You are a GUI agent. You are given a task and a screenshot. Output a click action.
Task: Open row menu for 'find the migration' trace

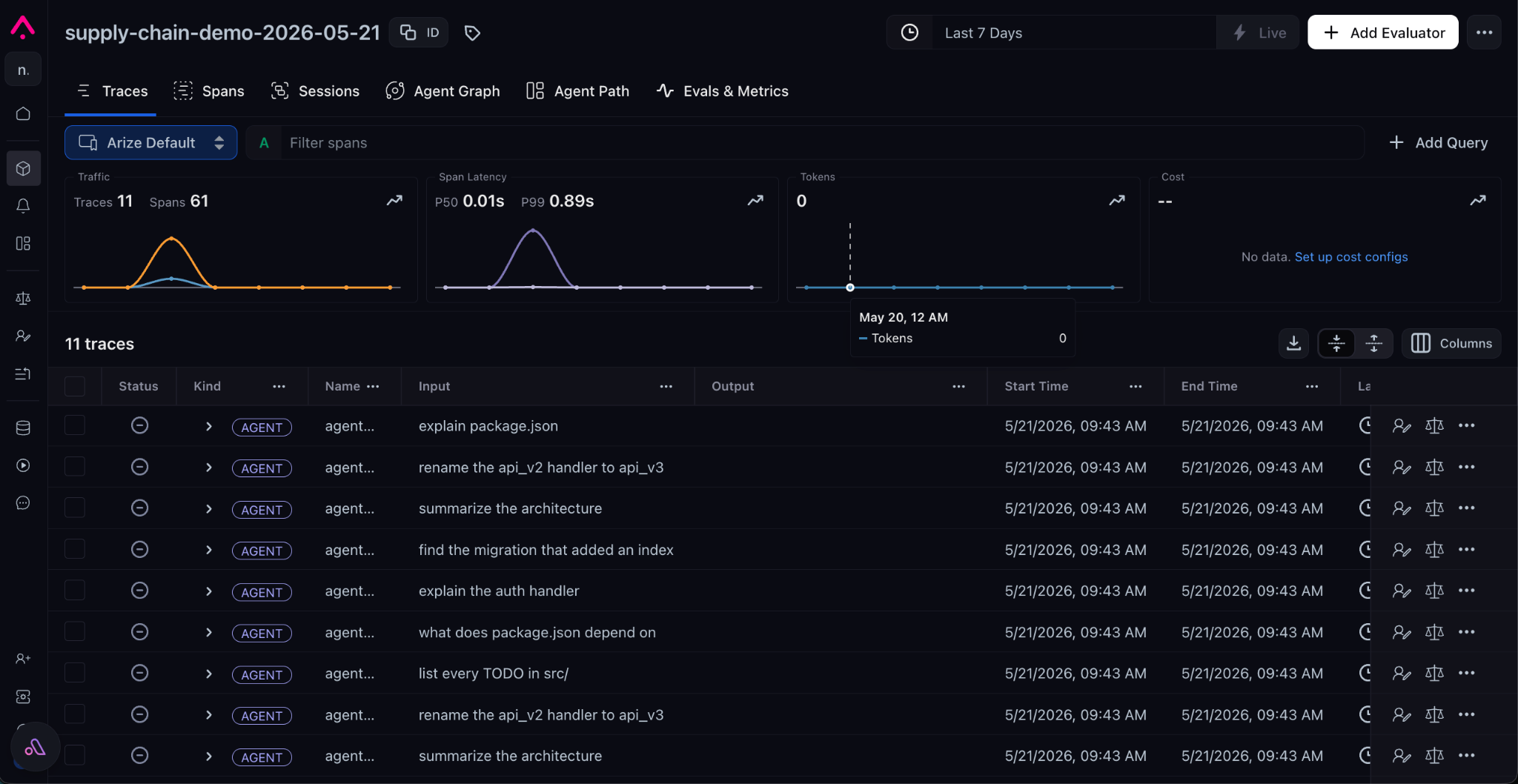pyautogui.click(x=1466, y=550)
